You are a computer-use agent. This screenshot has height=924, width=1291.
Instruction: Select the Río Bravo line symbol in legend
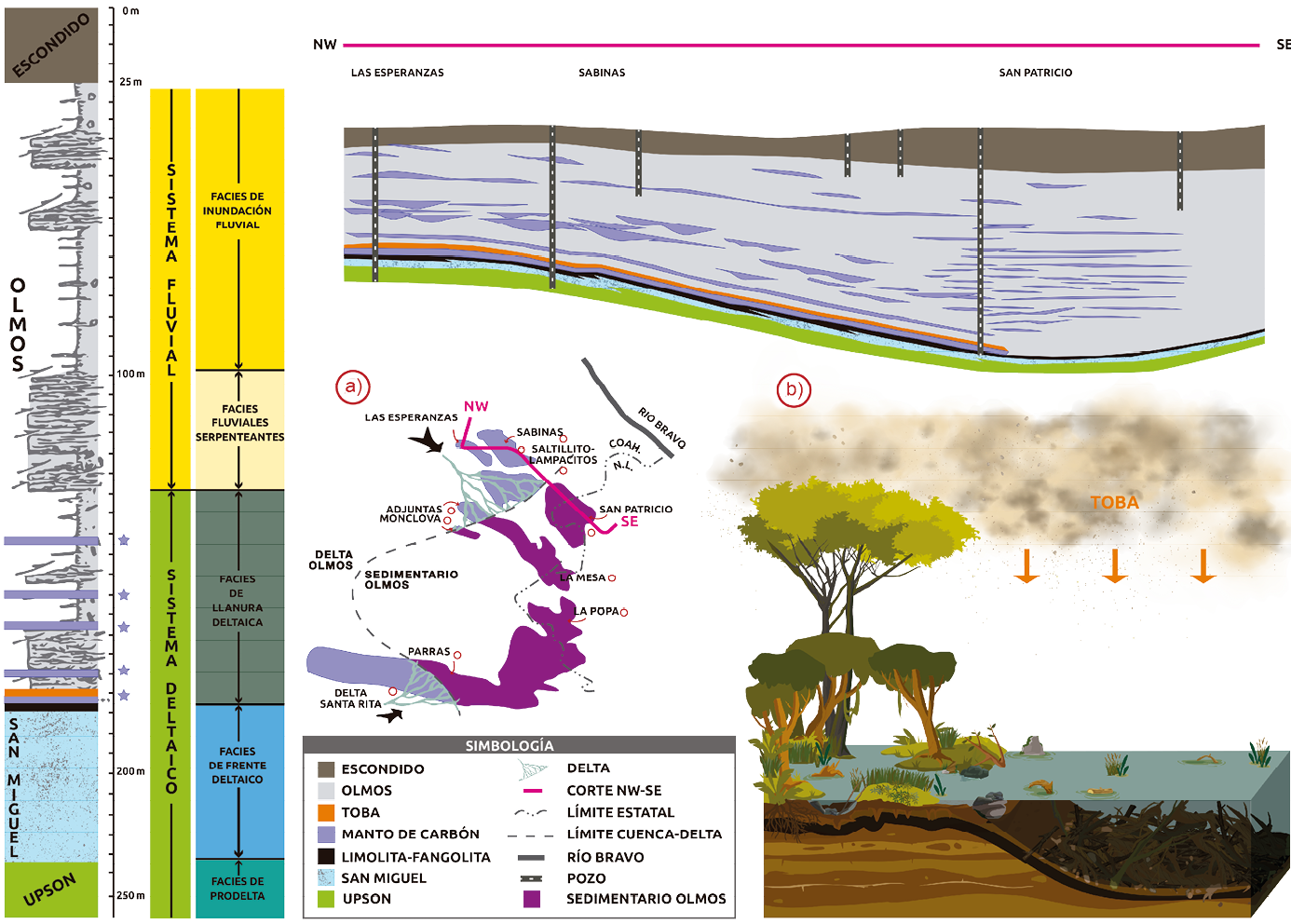[x=531, y=857]
